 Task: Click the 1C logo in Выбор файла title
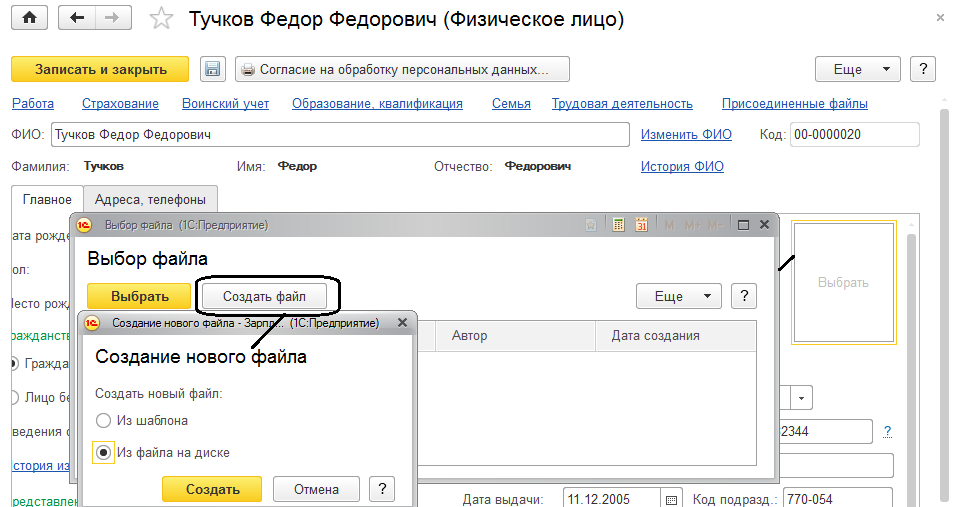[x=84, y=225]
